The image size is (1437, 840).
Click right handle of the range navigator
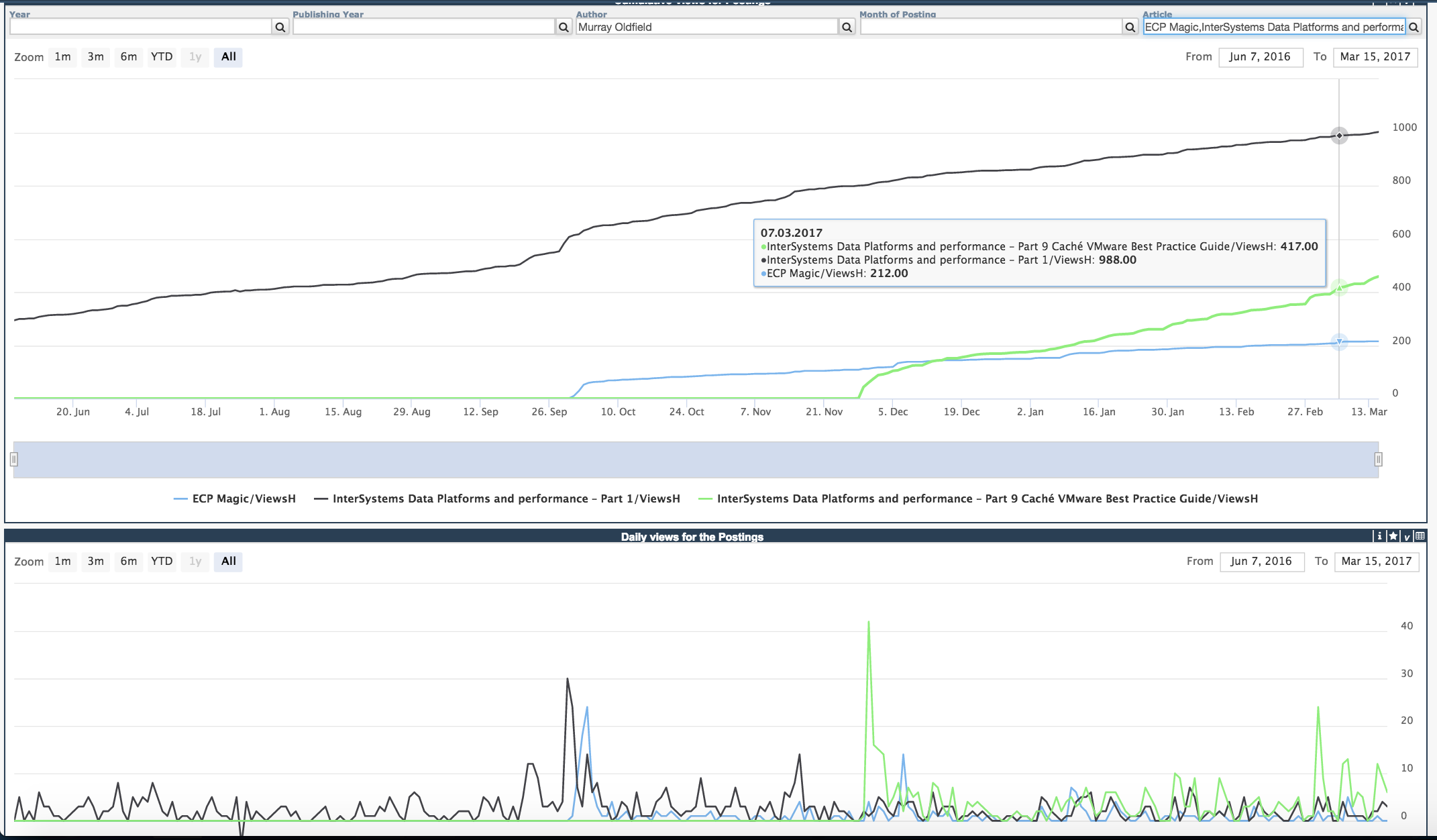click(1379, 460)
